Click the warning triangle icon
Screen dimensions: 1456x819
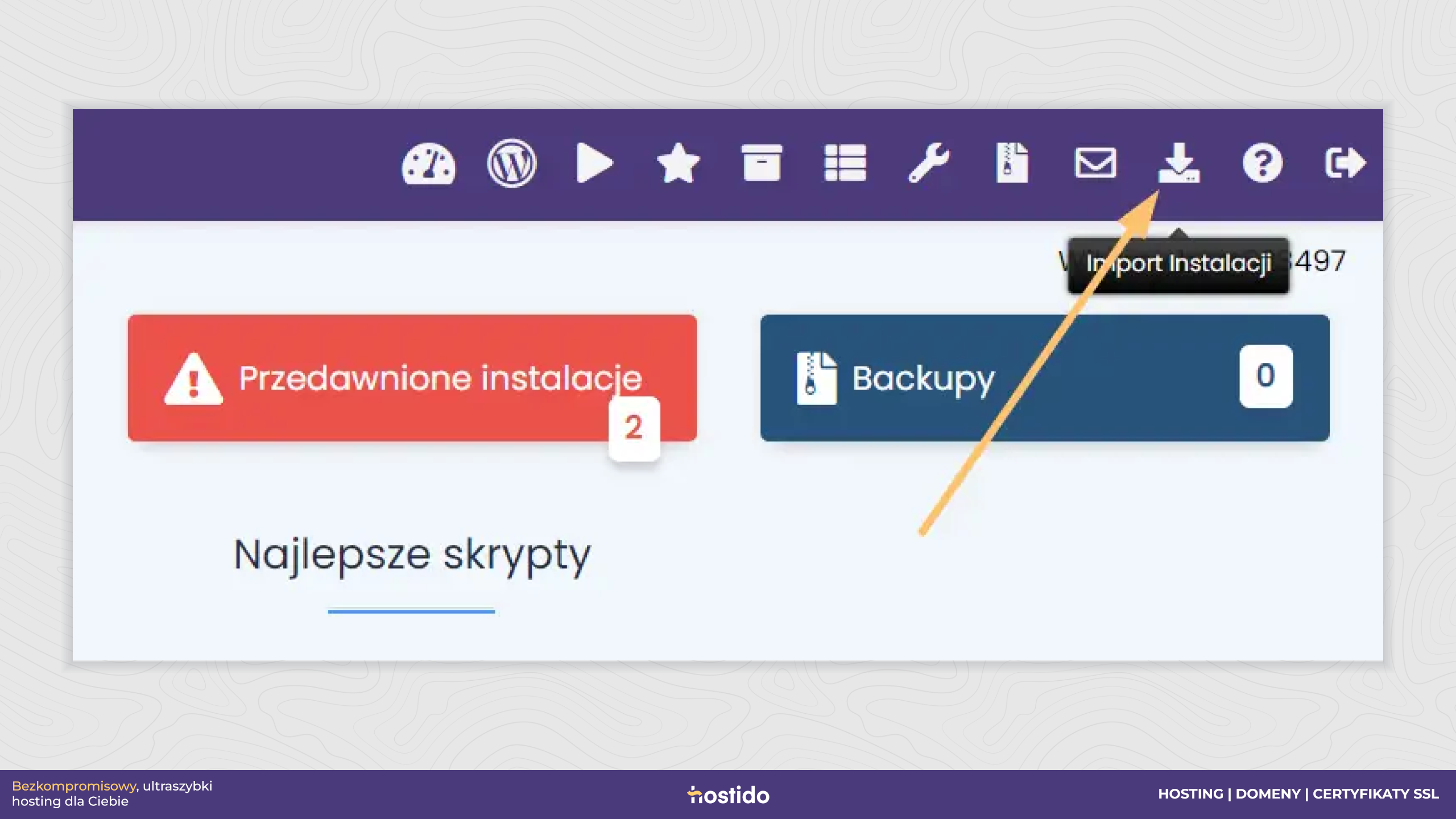point(193,379)
